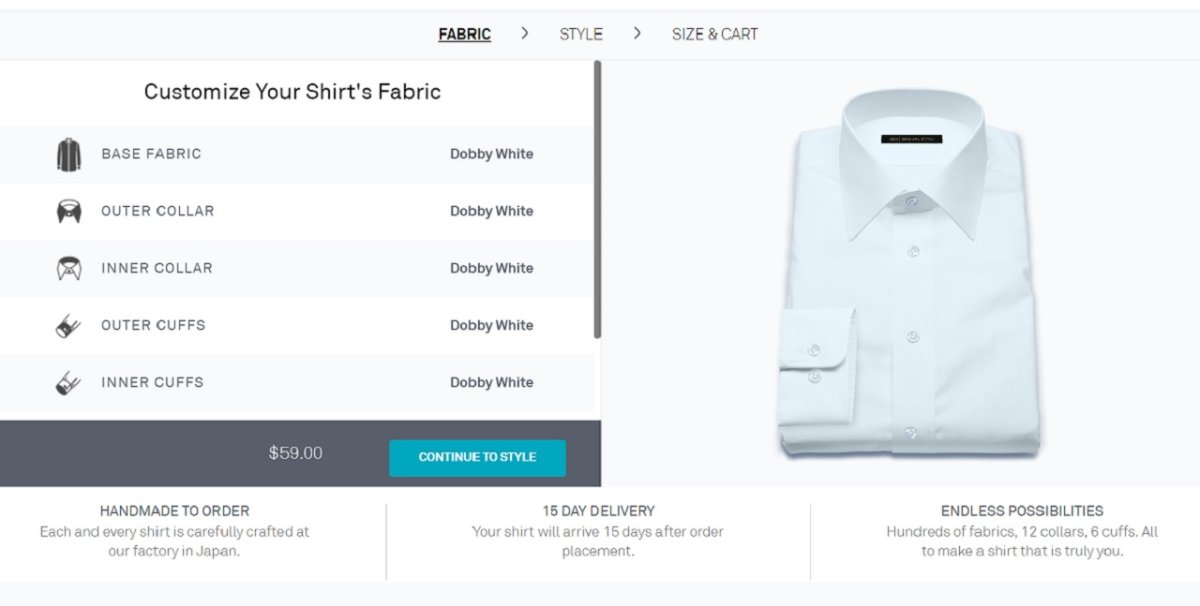Expand the Inner Collar 'Dobby White' option
The height and width of the screenshot is (606, 1200).
click(x=491, y=268)
